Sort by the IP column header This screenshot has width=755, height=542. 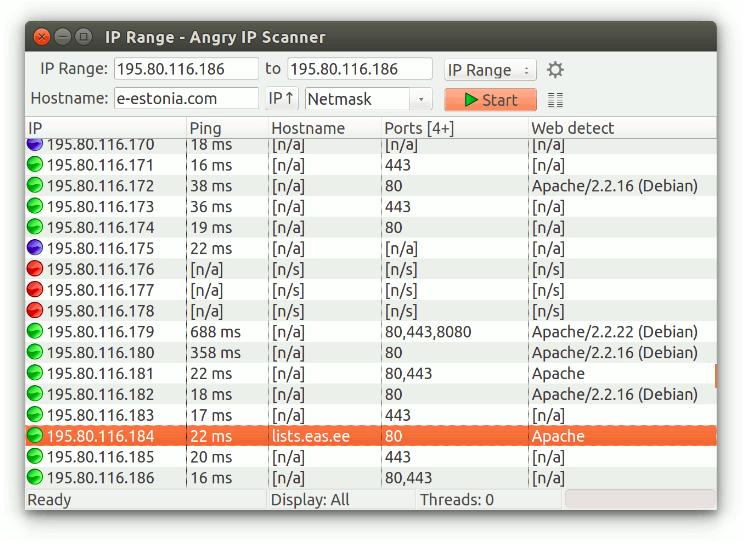pyautogui.click(x=105, y=128)
